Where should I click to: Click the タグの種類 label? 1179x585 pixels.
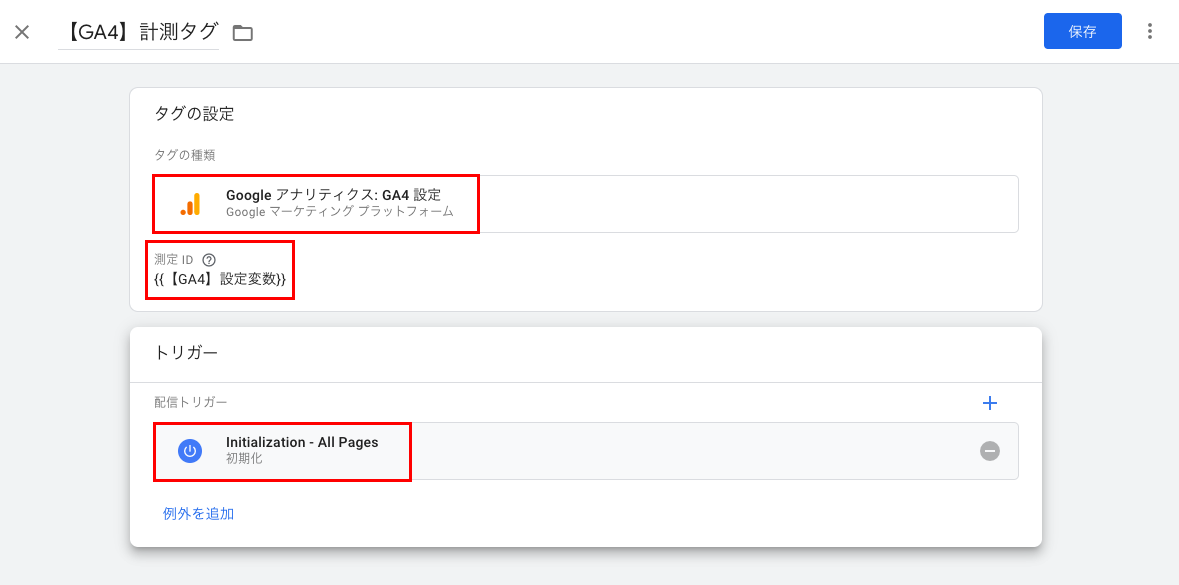tap(185, 155)
